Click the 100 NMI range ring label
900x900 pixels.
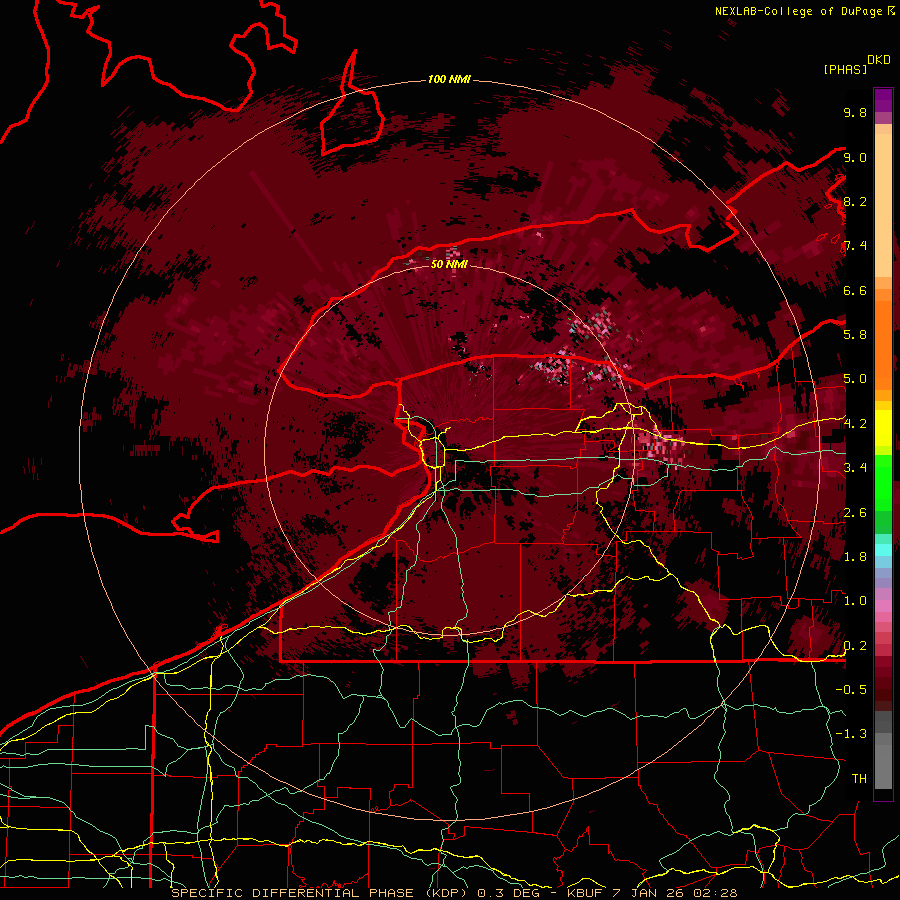(449, 79)
